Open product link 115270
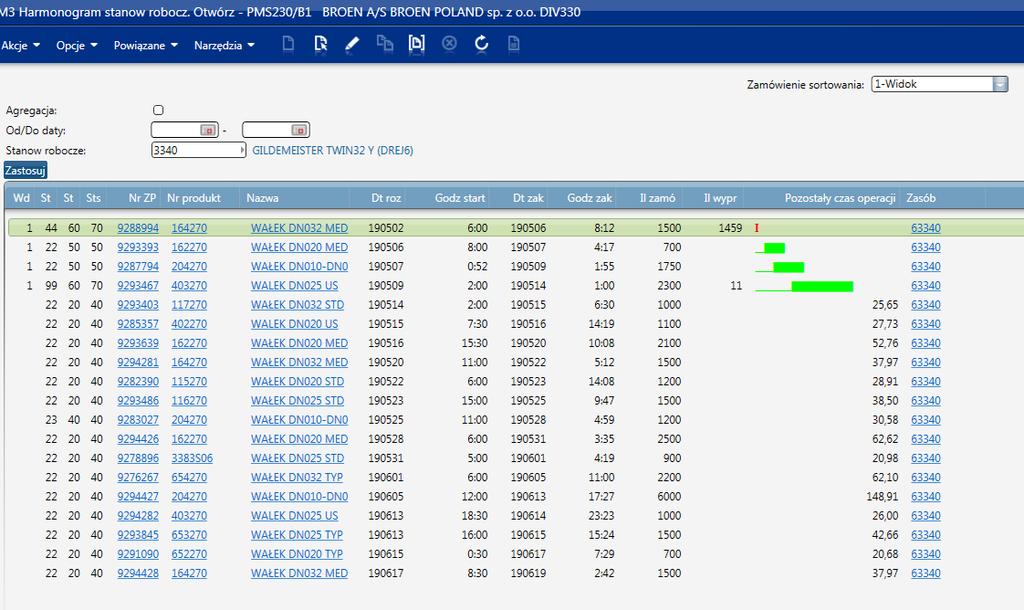This screenshot has height=610, width=1024. [x=189, y=381]
